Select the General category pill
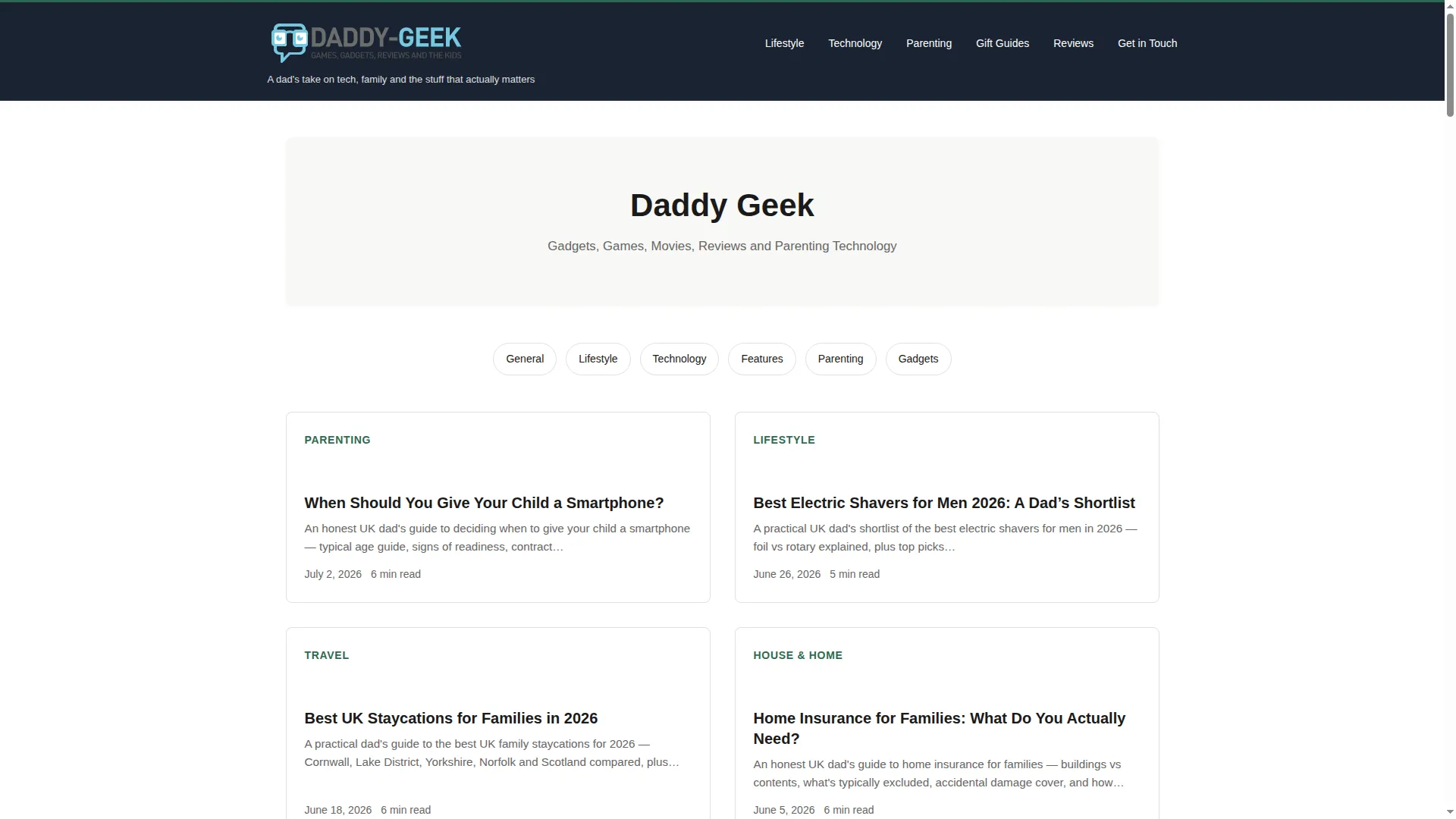Image resolution: width=1456 pixels, height=819 pixels. [525, 359]
